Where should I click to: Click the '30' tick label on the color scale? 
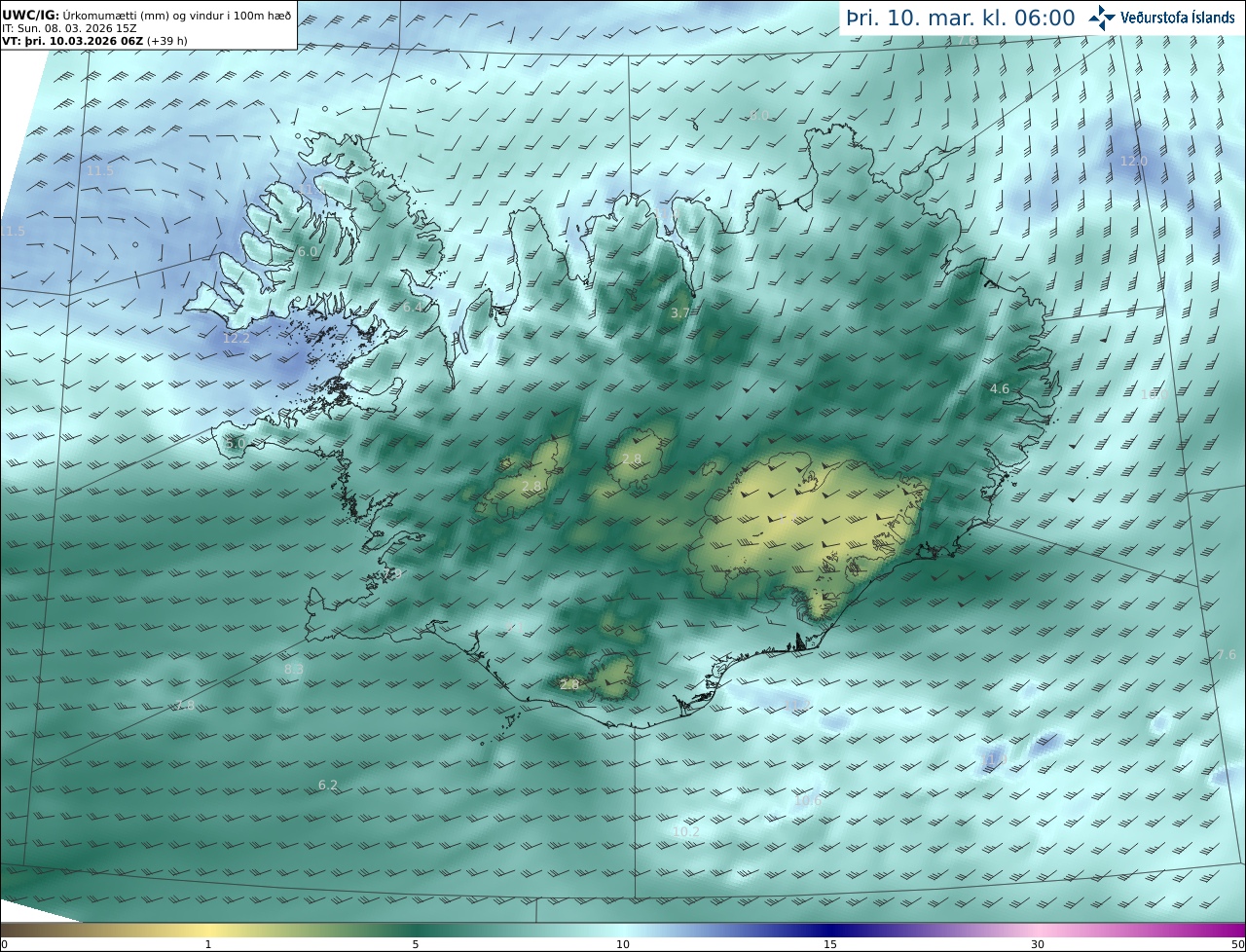tap(1038, 944)
